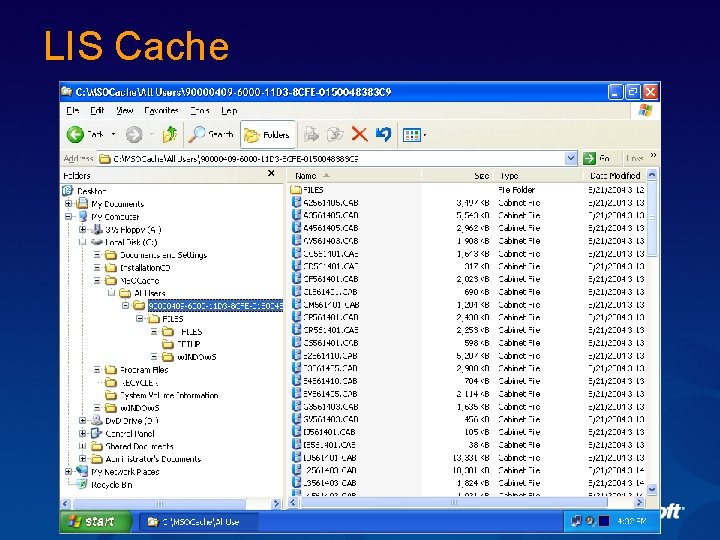720x540 pixels.
Task: Select All Users folder in tree
Action: [x=150, y=293]
